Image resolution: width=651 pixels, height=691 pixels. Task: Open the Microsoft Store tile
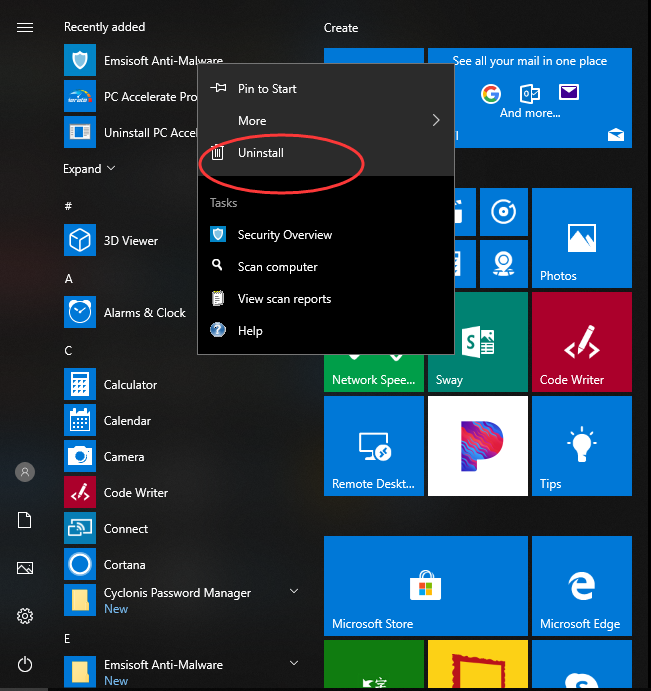pyautogui.click(x=426, y=586)
